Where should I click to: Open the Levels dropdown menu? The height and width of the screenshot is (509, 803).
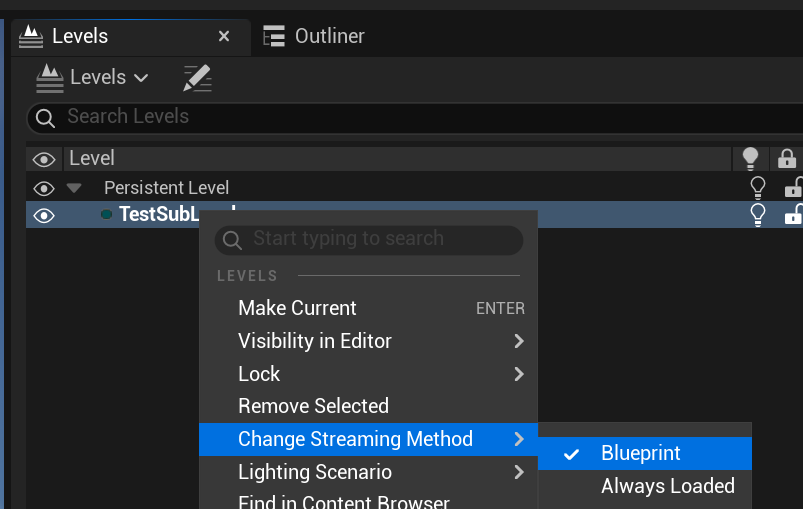pos(92,78)
